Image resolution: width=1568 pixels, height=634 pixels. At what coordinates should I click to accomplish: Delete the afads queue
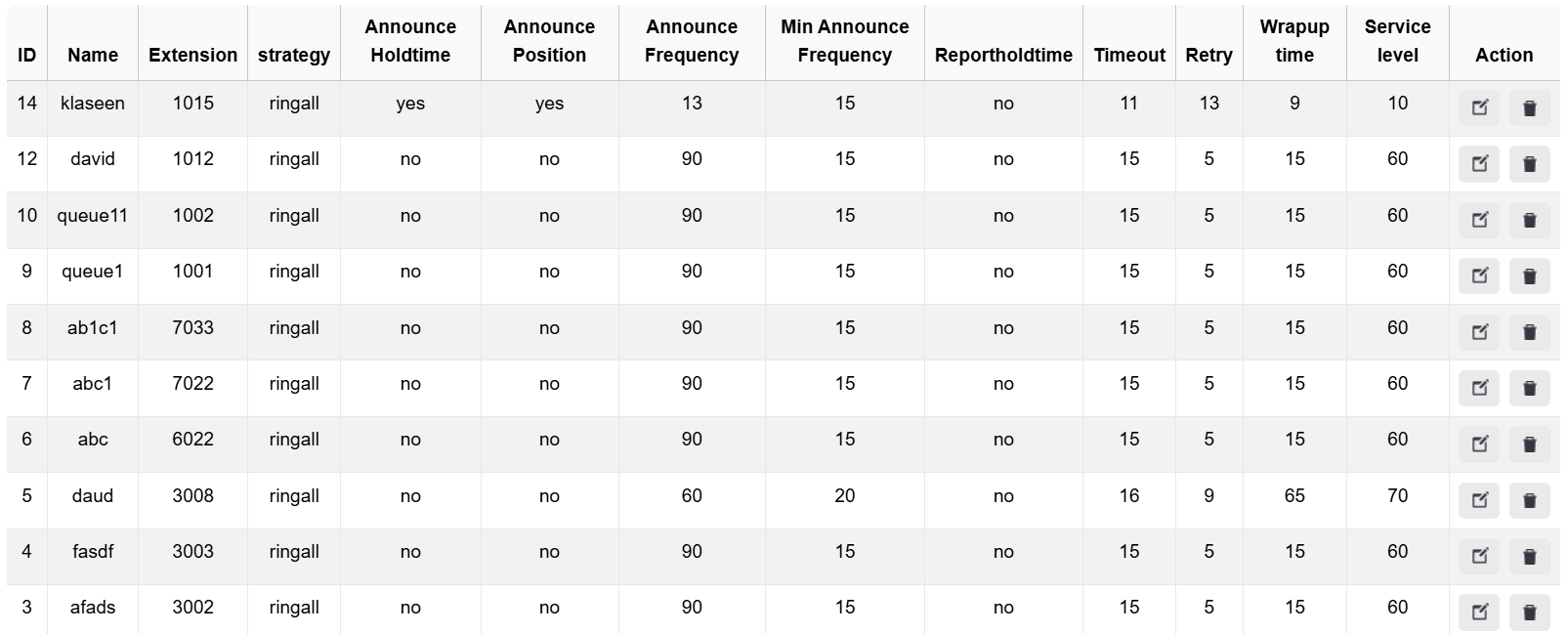click(1529, 612)
